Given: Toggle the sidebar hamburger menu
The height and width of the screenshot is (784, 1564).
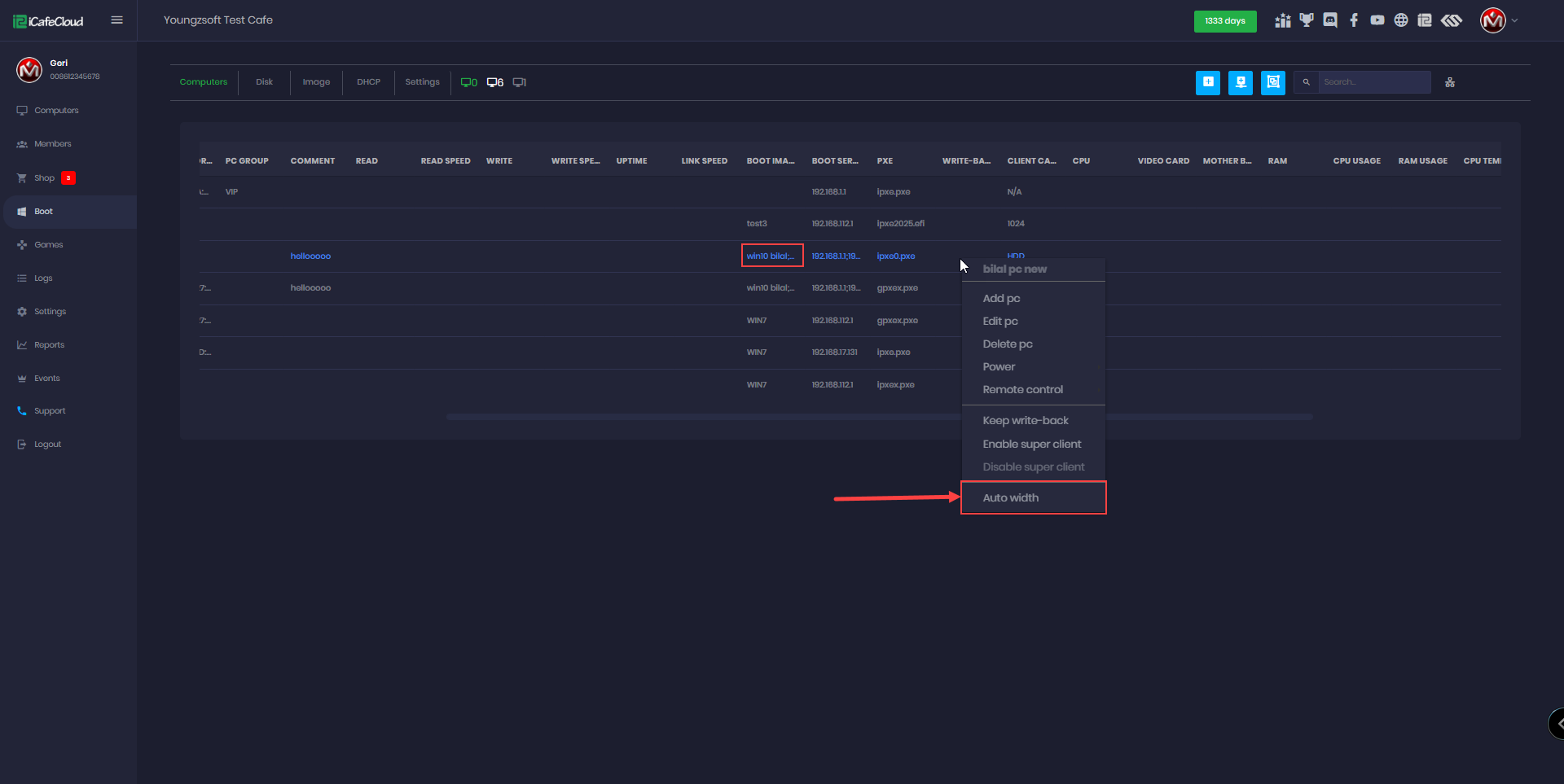Looking at the screenshot, I should 117,20.
